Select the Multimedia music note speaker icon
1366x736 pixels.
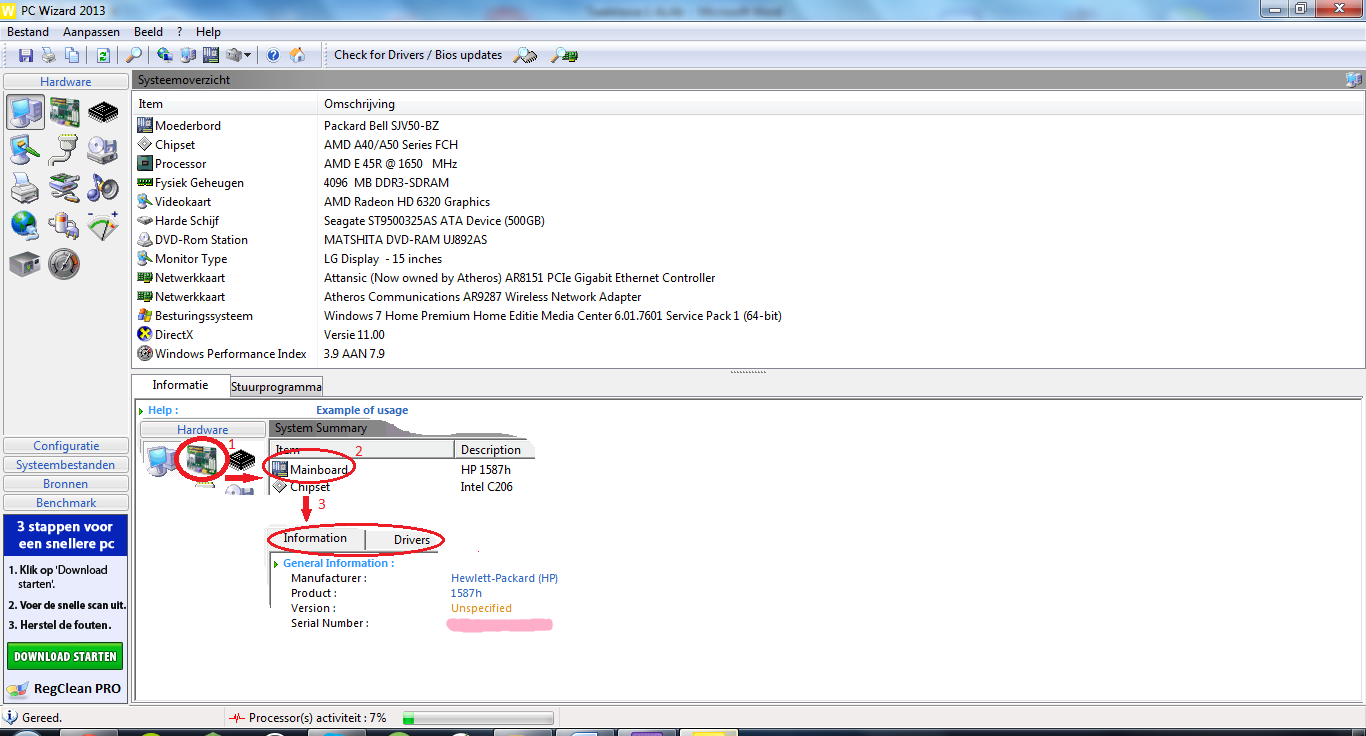coord(103,188)
